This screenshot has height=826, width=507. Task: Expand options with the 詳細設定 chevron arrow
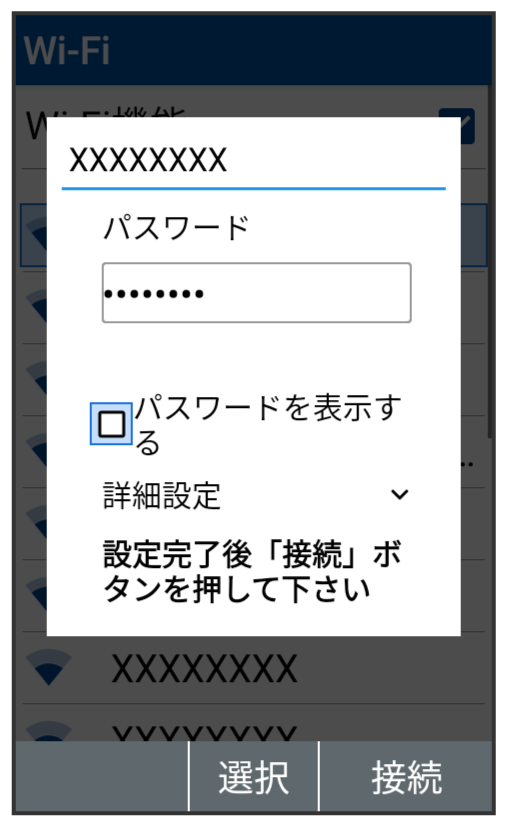[x=399, y=494]
